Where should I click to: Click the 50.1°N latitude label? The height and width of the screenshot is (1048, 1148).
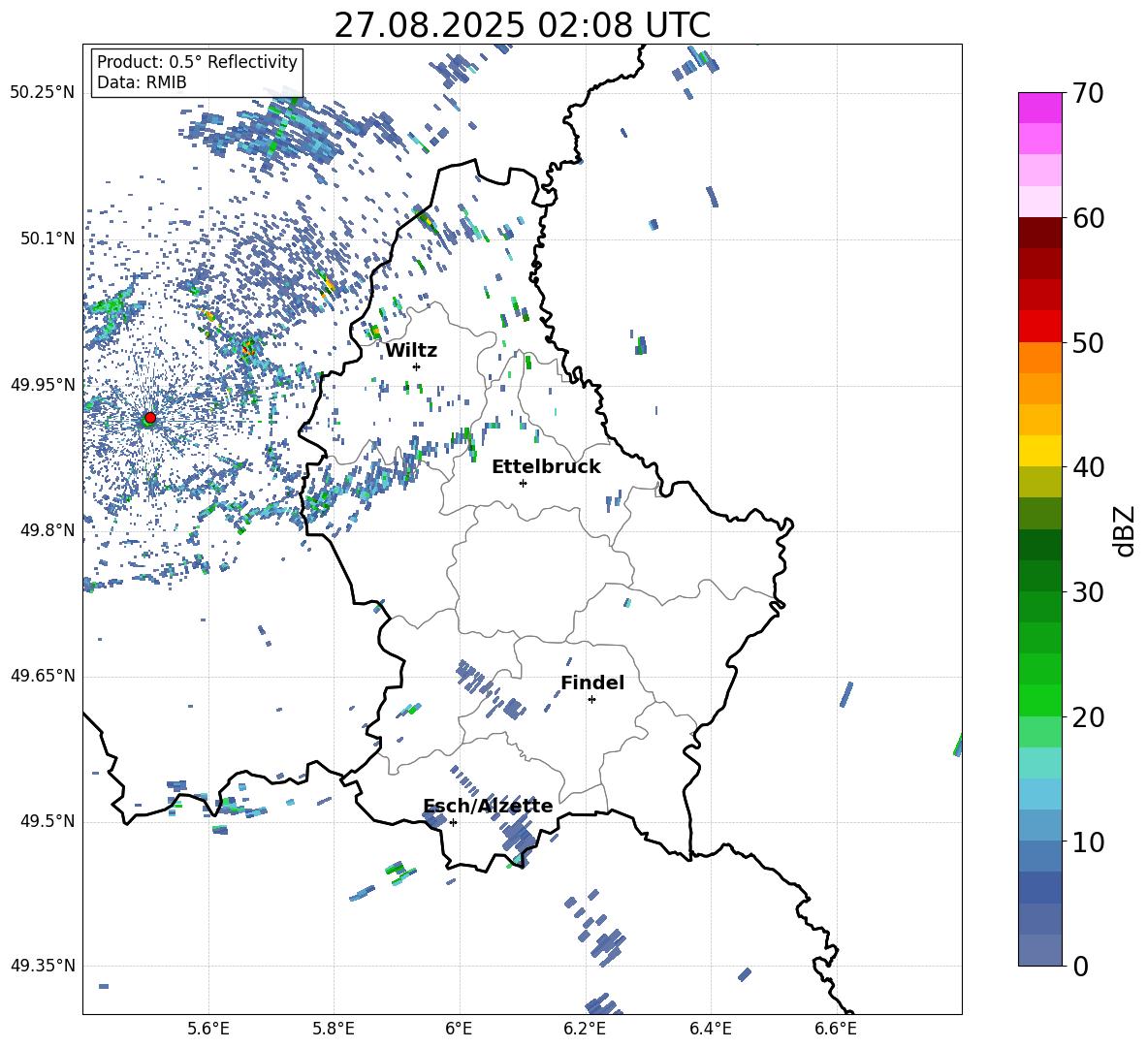point(48,238)
